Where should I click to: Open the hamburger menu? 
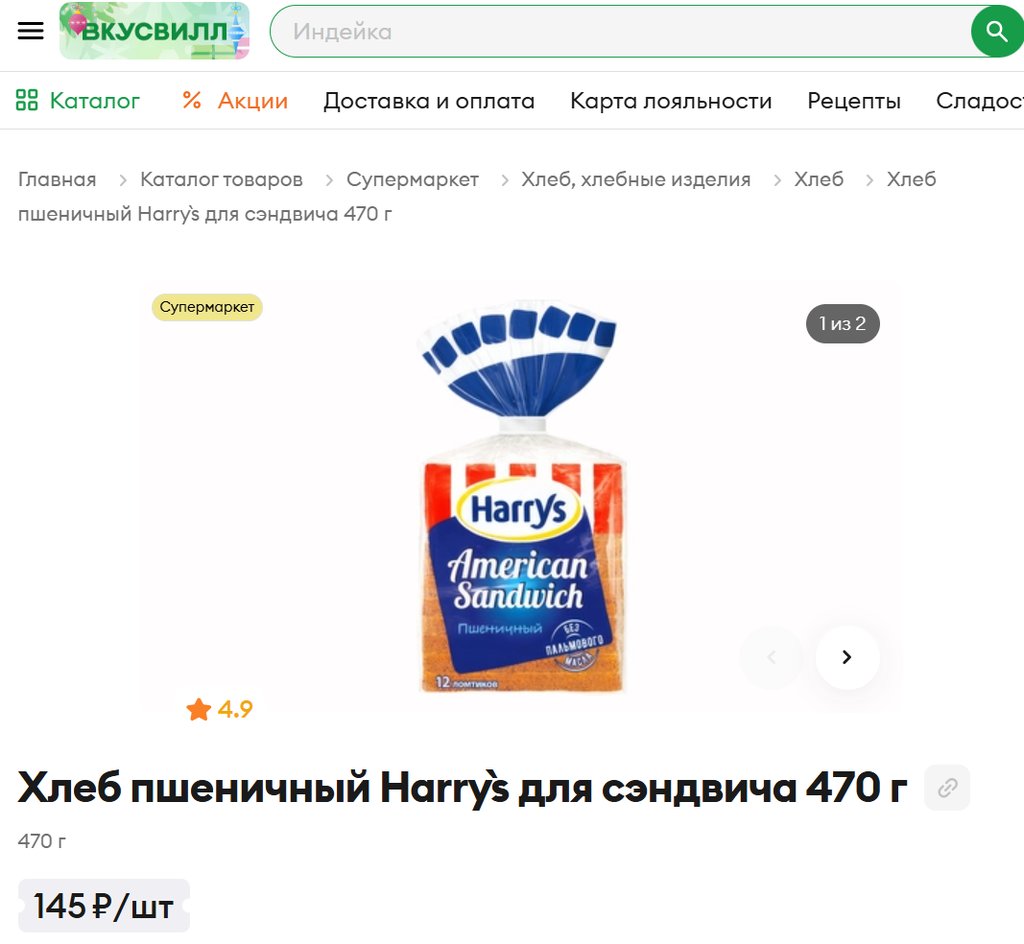[30, 31]
